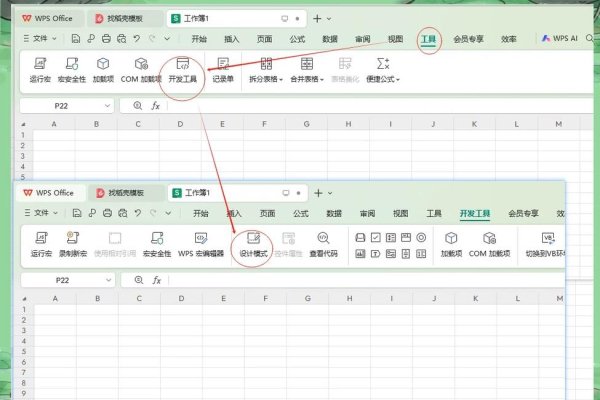This screenshot has width=600, height=400.
Task: Click undo arrow in 开发工具 window toolbar
Action: tap(138, 213)
